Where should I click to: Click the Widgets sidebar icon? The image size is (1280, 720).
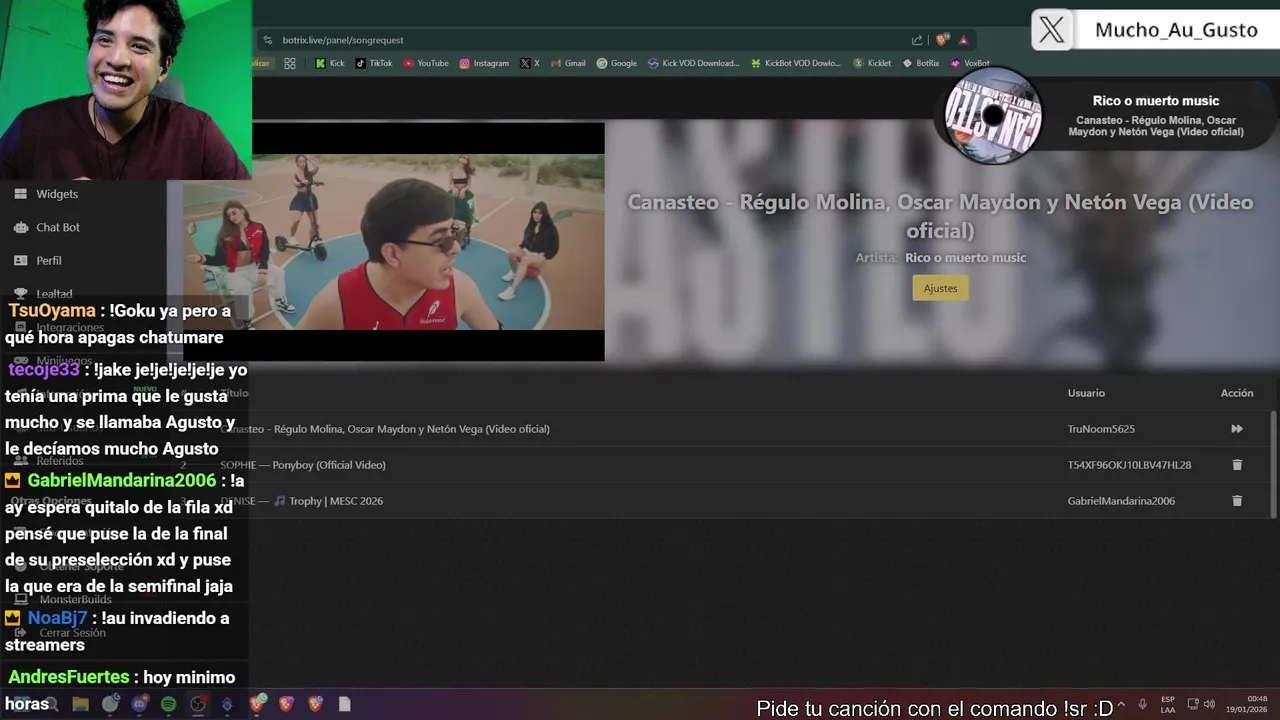click(20, 194)
